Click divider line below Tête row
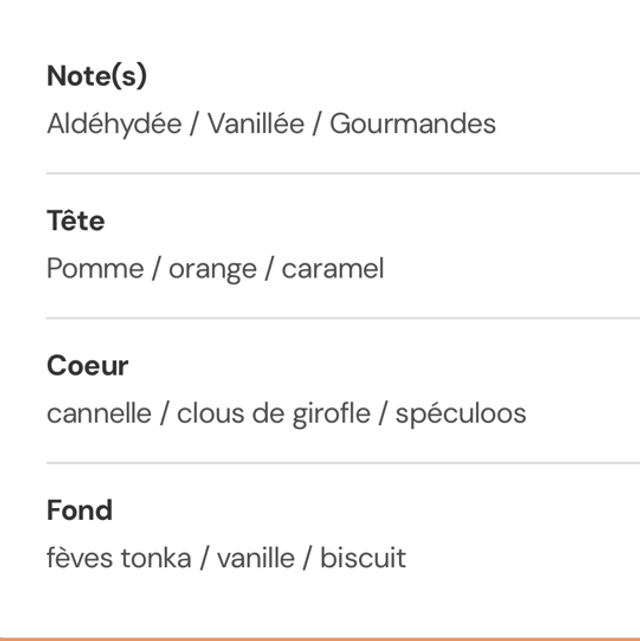 pos(342,318)
